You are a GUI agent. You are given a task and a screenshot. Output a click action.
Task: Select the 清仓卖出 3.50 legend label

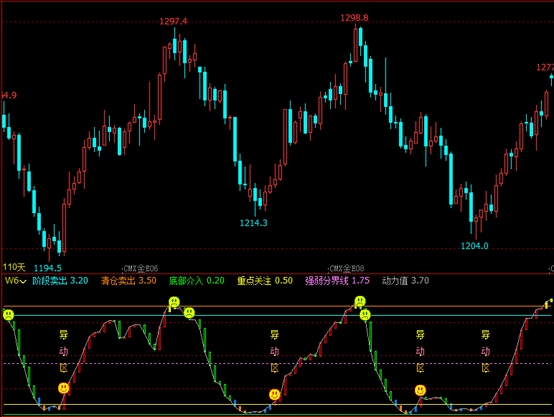[129, 281]
